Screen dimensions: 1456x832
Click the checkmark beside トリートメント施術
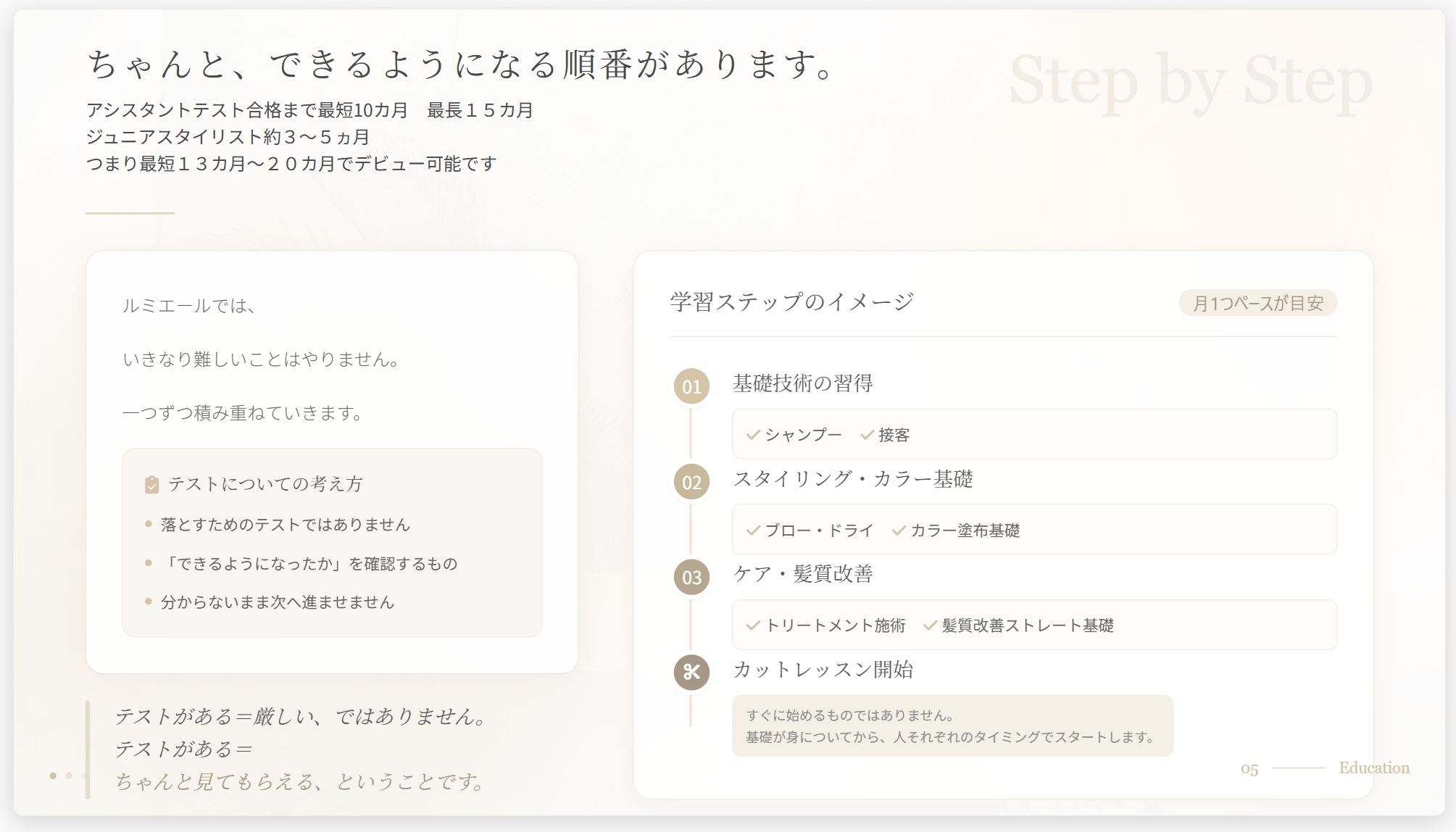[753, 625]
